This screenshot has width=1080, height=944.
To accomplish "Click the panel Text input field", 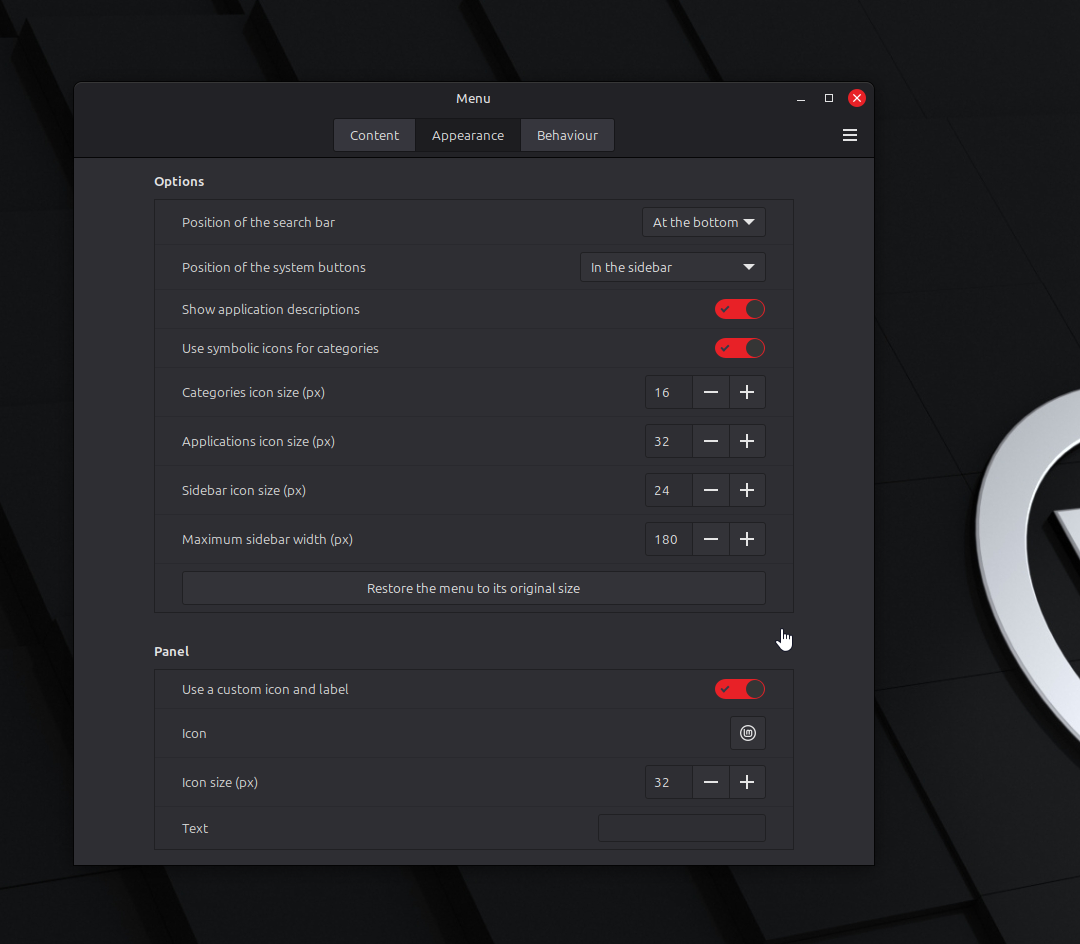I will pyautogui.click(x=681, y=828).
